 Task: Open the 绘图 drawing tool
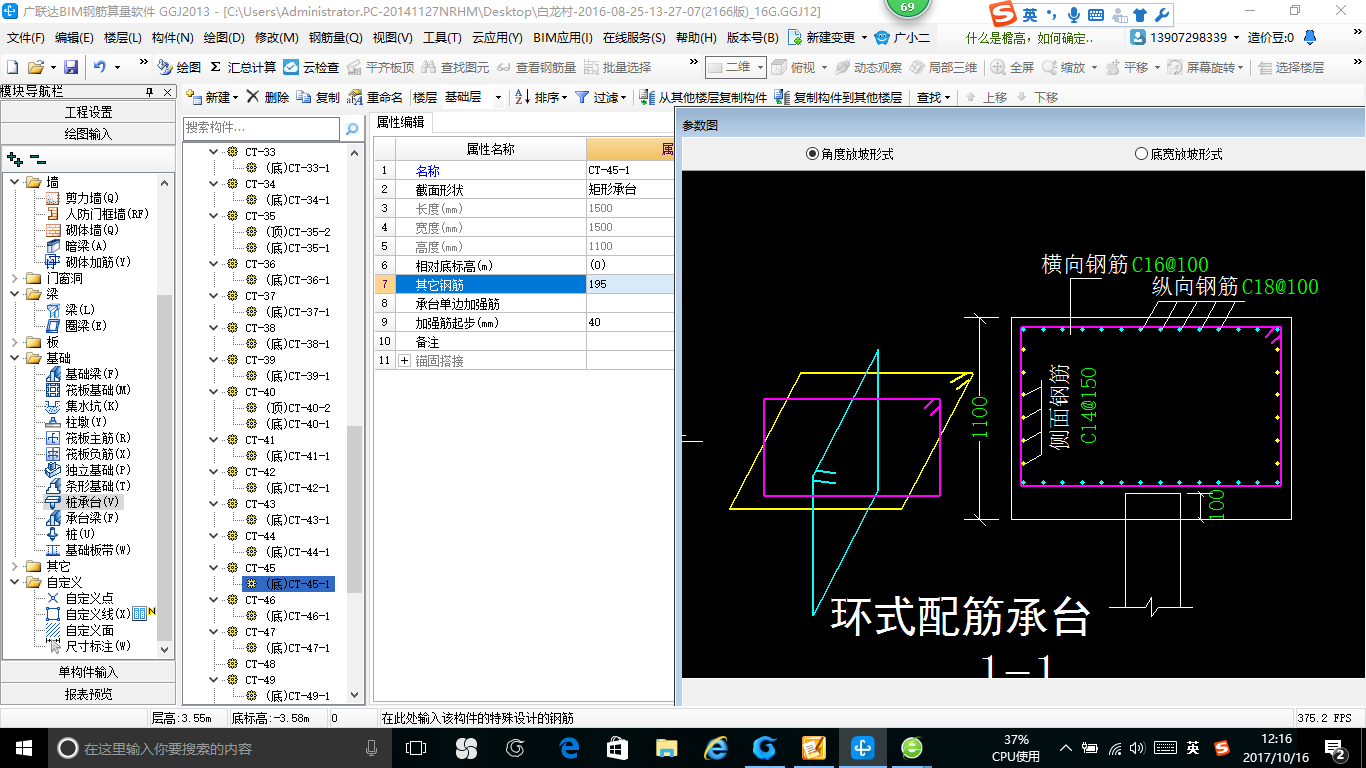[179, 67]
